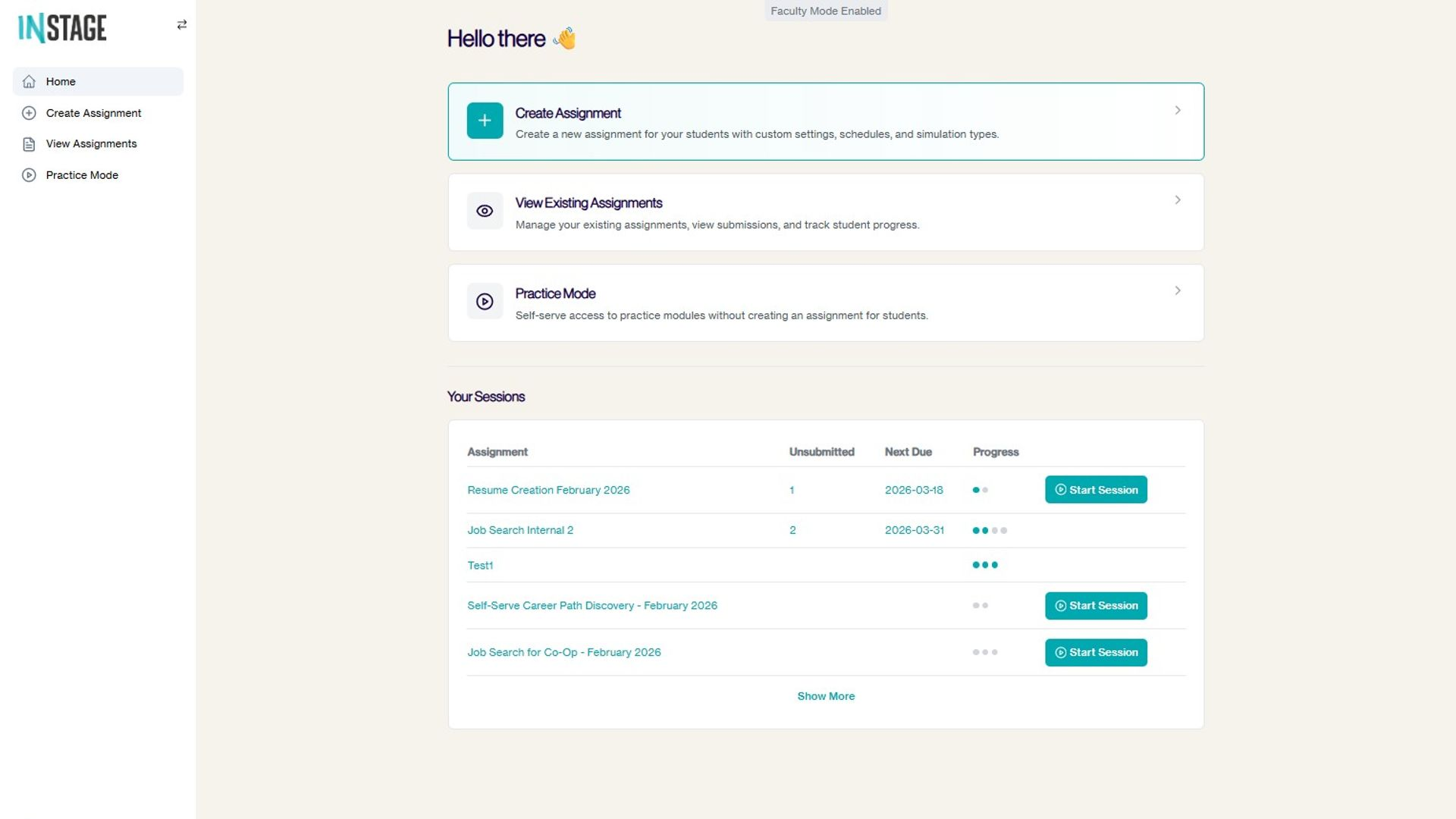Click the View Existing Assignments card title

click(588, 203)
